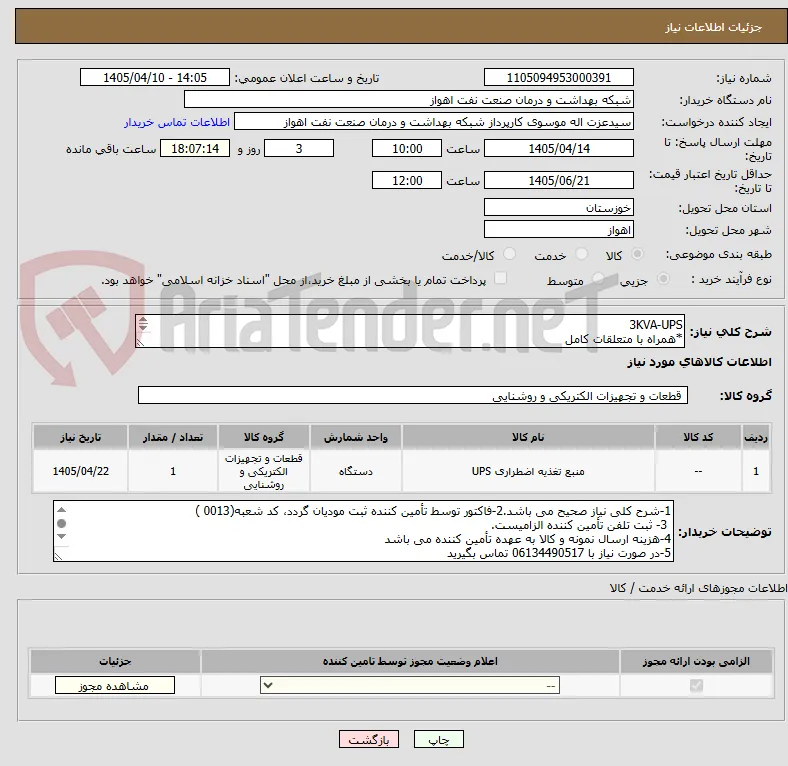788x766 pixels.
Task: Select the کالا/خدمت radio button
Action: point(509,254)
